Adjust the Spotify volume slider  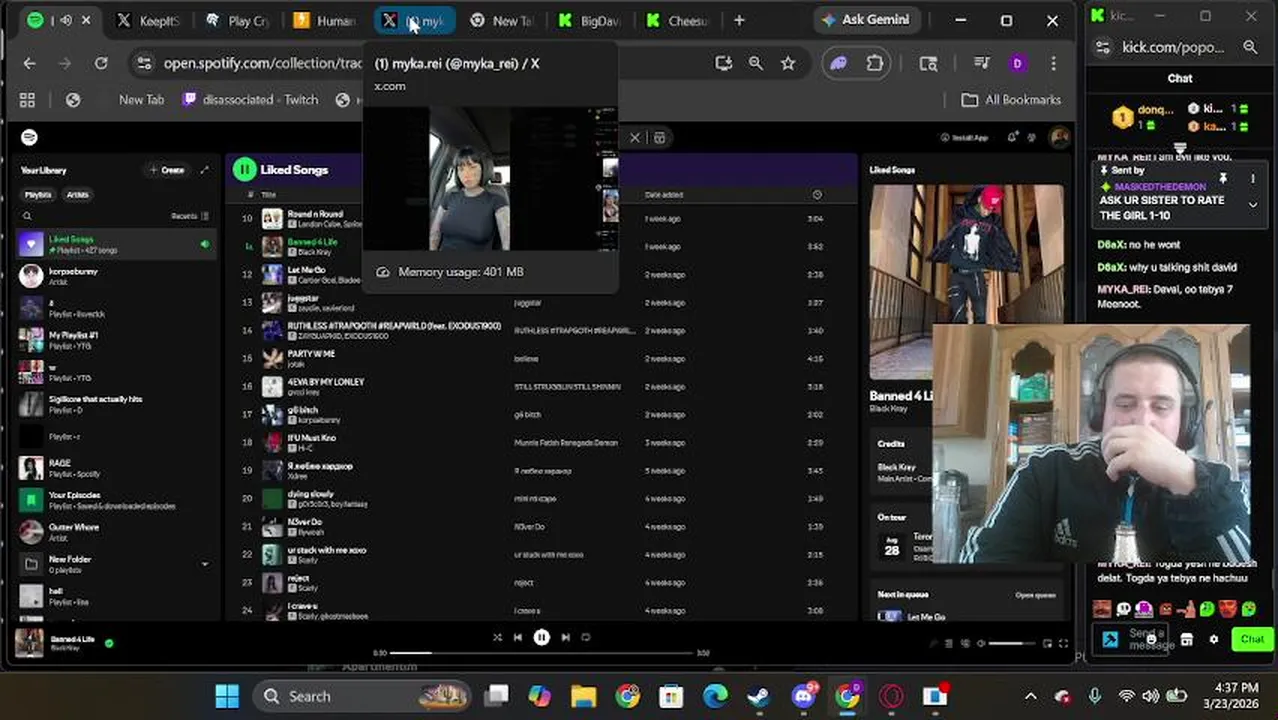[1011, 644]
